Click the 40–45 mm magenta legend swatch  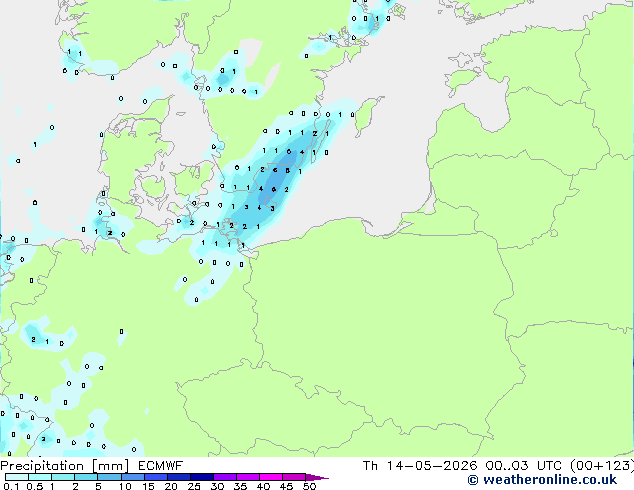pyautogui.click(x=271, y=477)
